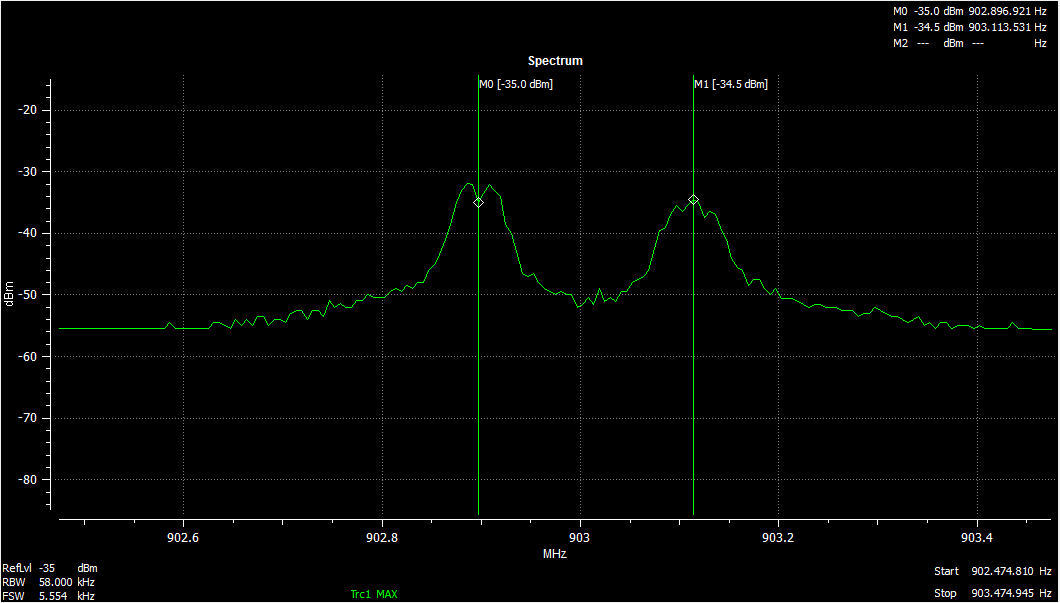The width and height of the screenshot is (1060, 603).
Task: Select the M1 [-34.5 dBm] marker label
Action: click(731, 85)
